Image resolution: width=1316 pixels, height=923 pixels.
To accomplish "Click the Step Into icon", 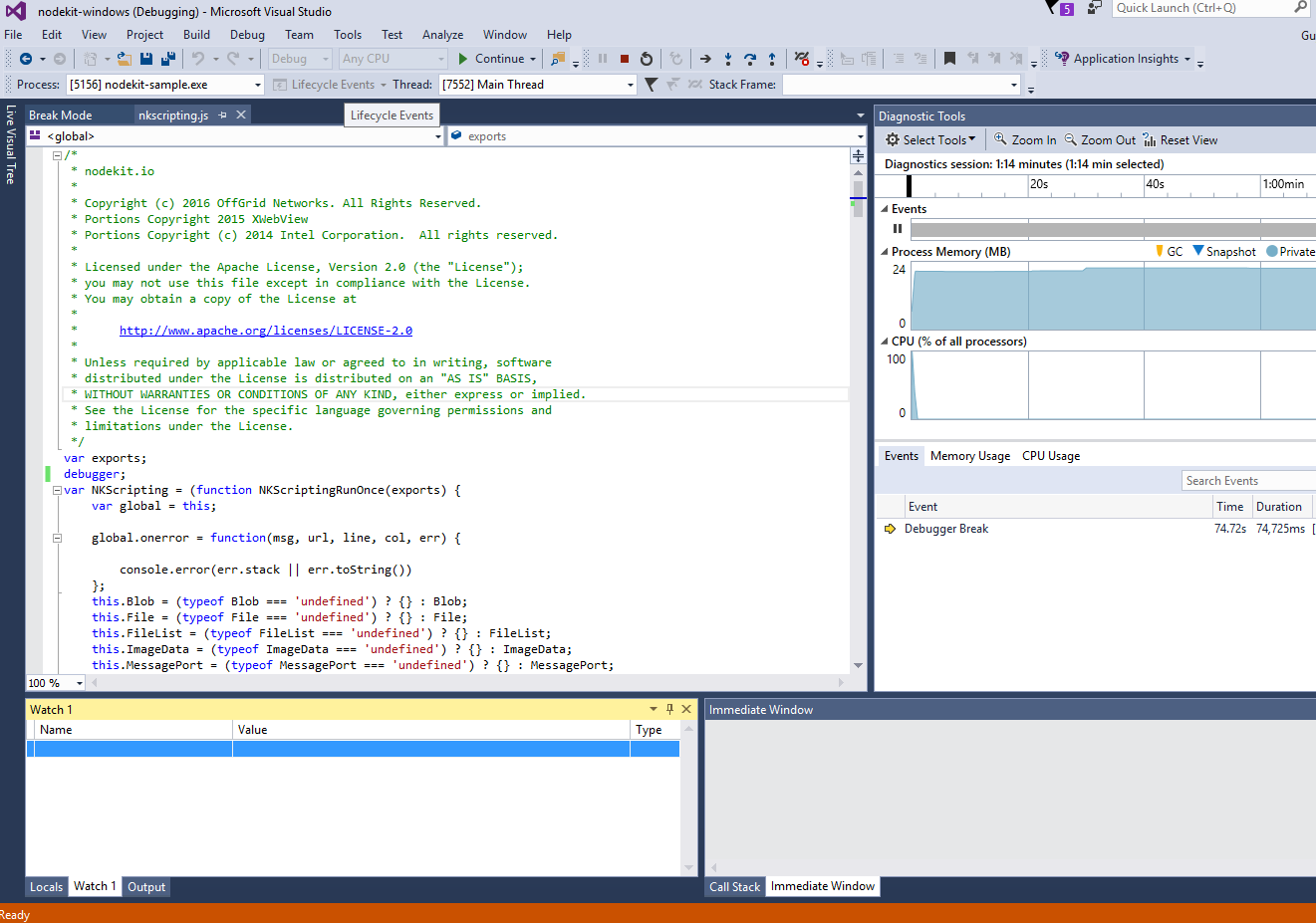I will coord(728,59).
